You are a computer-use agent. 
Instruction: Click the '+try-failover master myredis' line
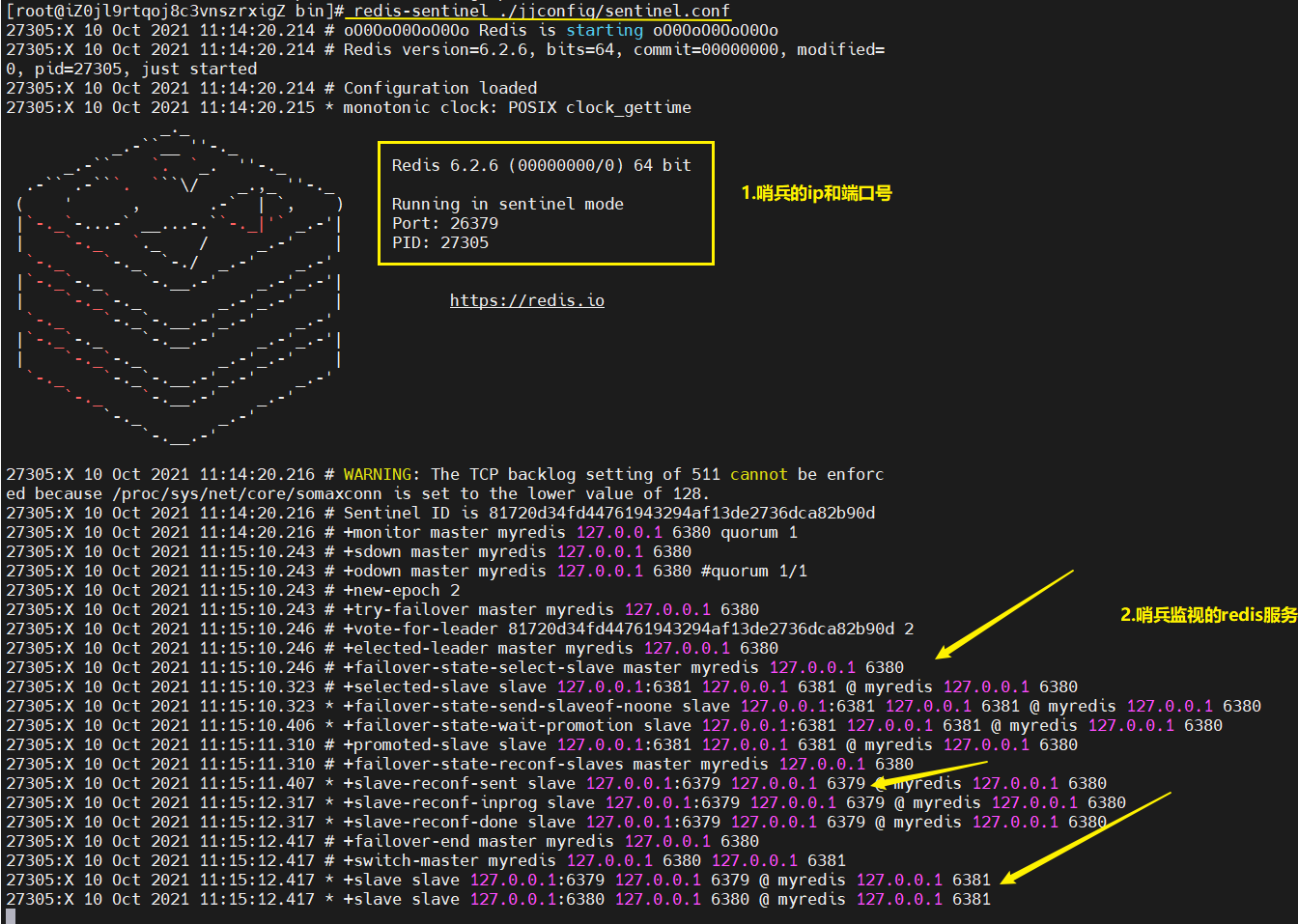[382, 609]
